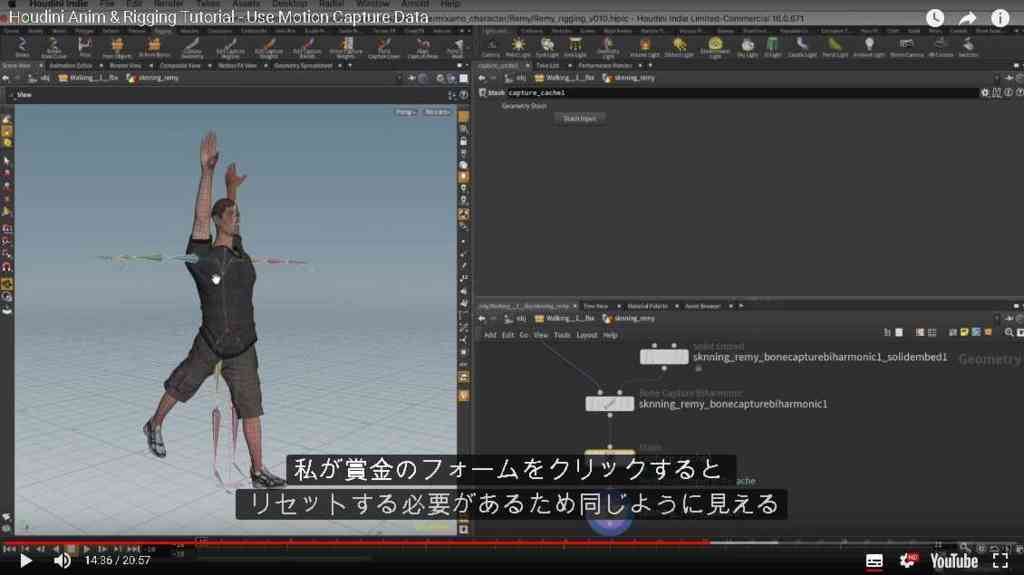Open the Persp camera dropdown in viewport
Image resolution: width=1024 pixels, height=575 pixels.
click(406, 112)
